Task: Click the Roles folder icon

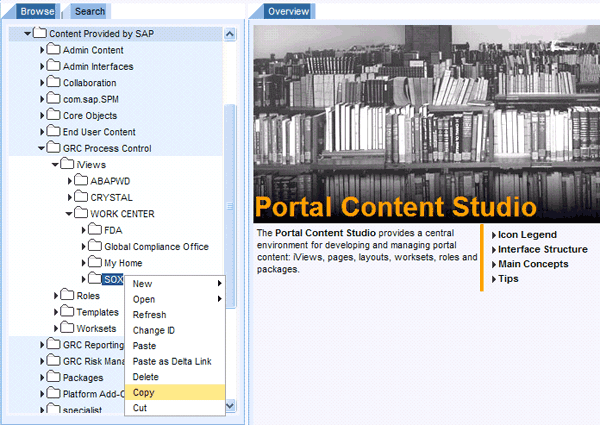Action: tap(67, 295)
